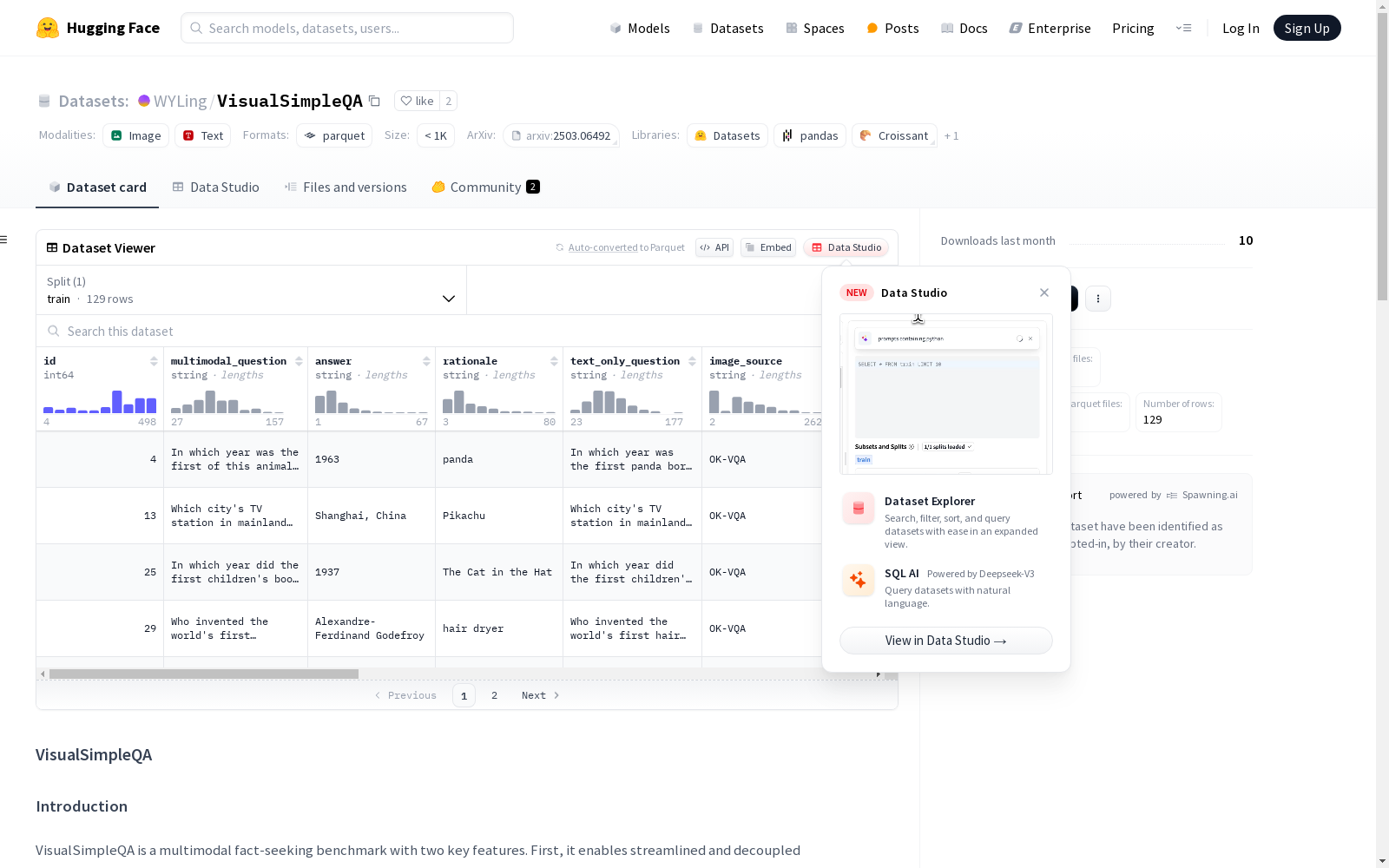The image size is (1389, 868).
Task: Focus the Search this dataset field
Action: point(430,332)
